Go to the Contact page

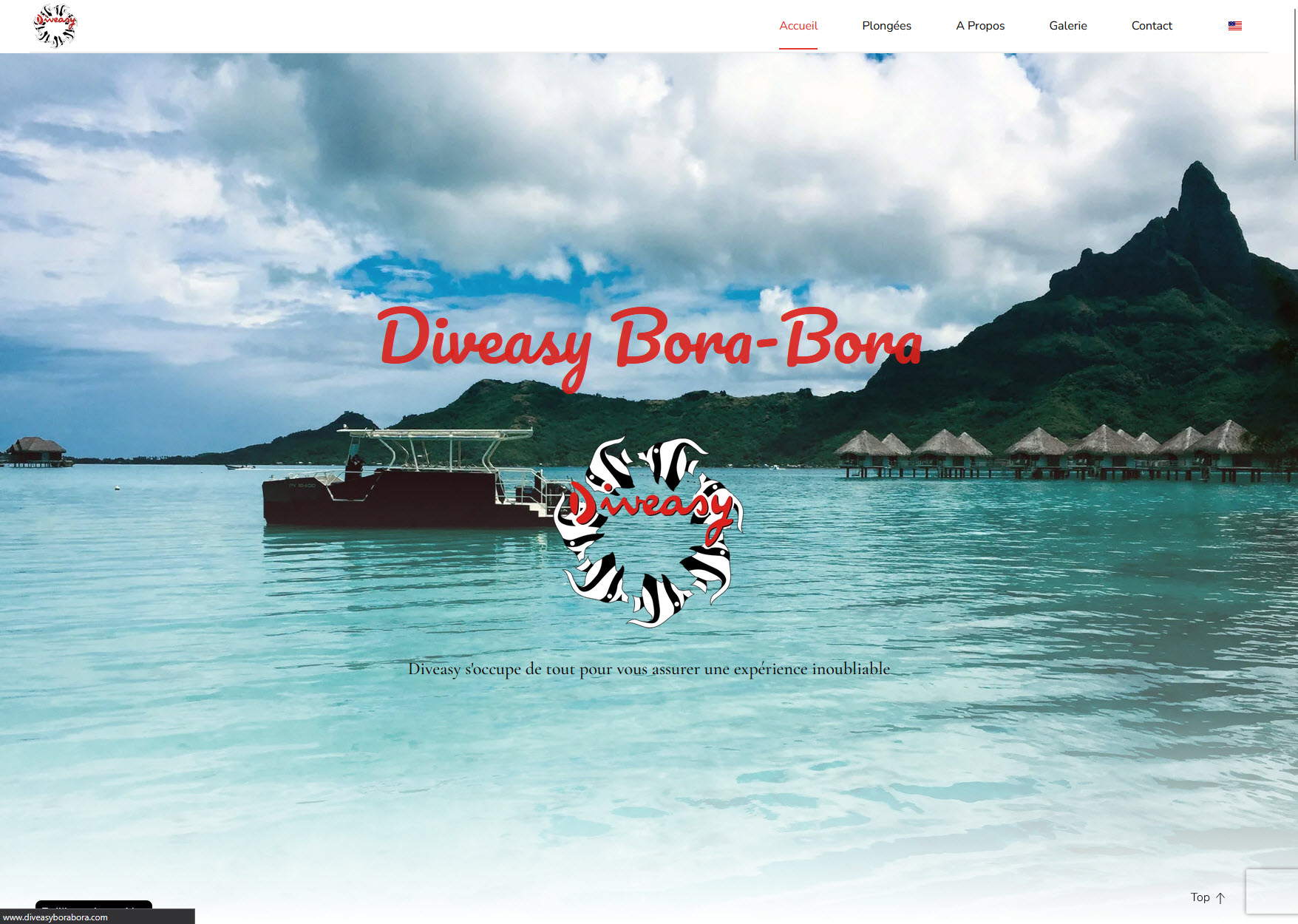1151,25
